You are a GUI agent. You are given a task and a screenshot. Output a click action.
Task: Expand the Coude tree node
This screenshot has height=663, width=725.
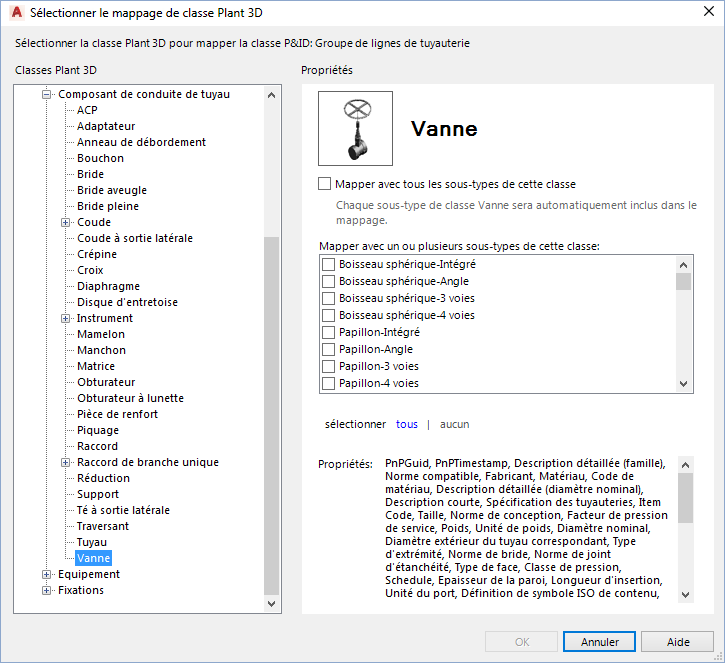(65, 222)
